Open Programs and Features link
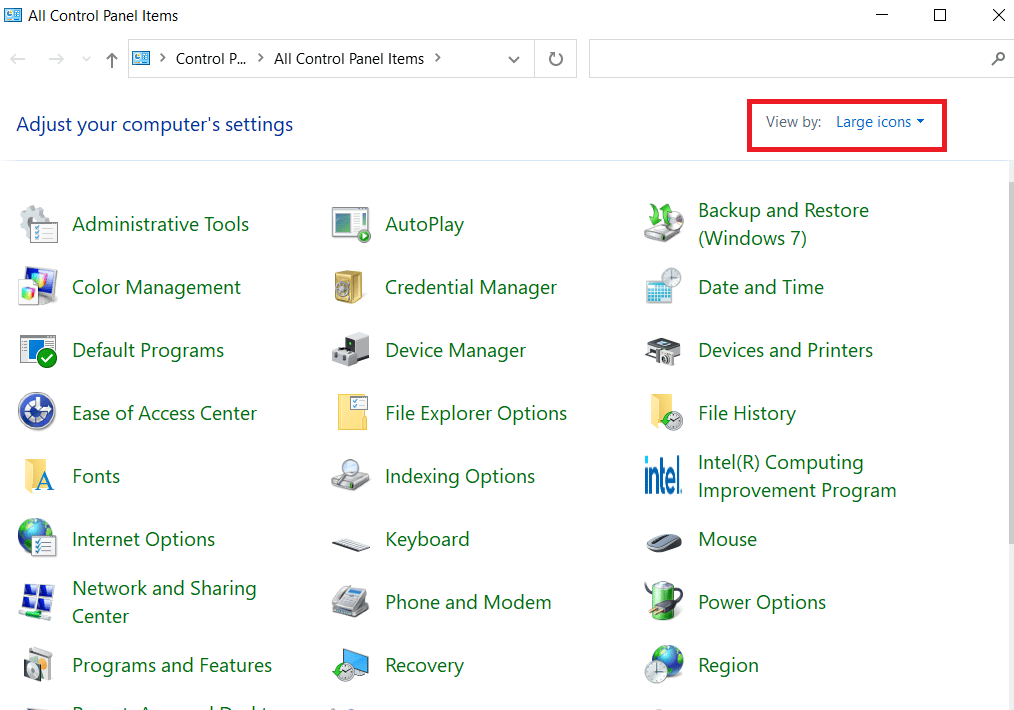1014x710 pixels. pyautogui.click(x=172, y=665)
